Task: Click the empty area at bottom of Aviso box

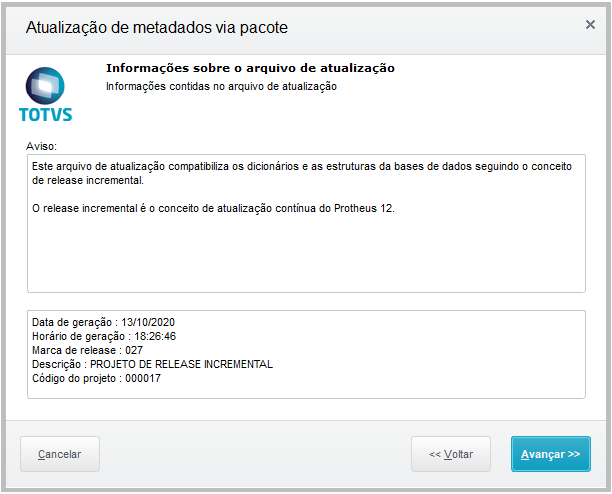Action: (306, 258)
